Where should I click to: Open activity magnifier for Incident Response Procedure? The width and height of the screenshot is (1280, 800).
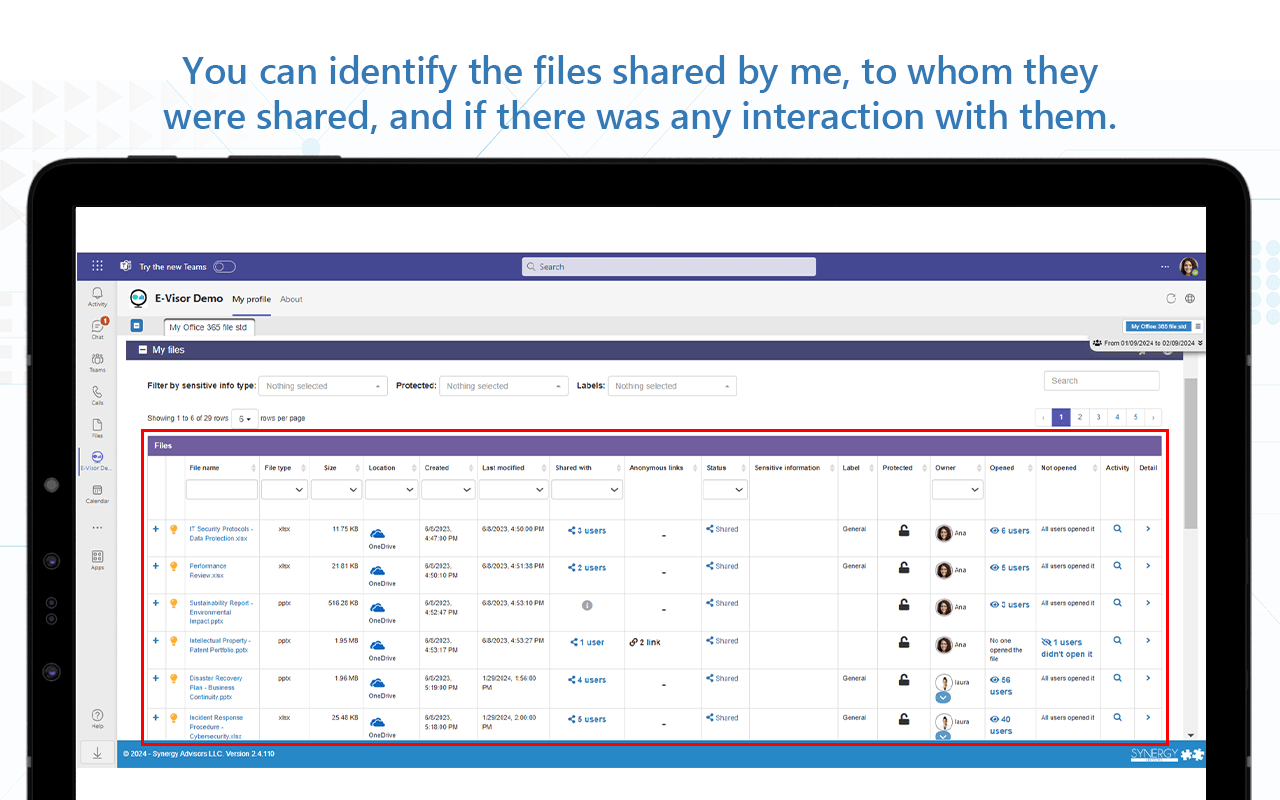tap(1117, 717)
